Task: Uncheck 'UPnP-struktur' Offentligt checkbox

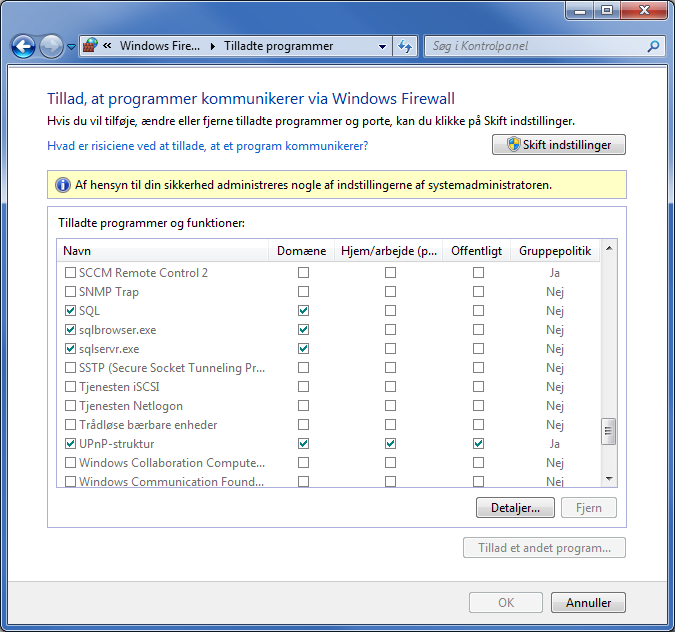Action: click(478, 443)
